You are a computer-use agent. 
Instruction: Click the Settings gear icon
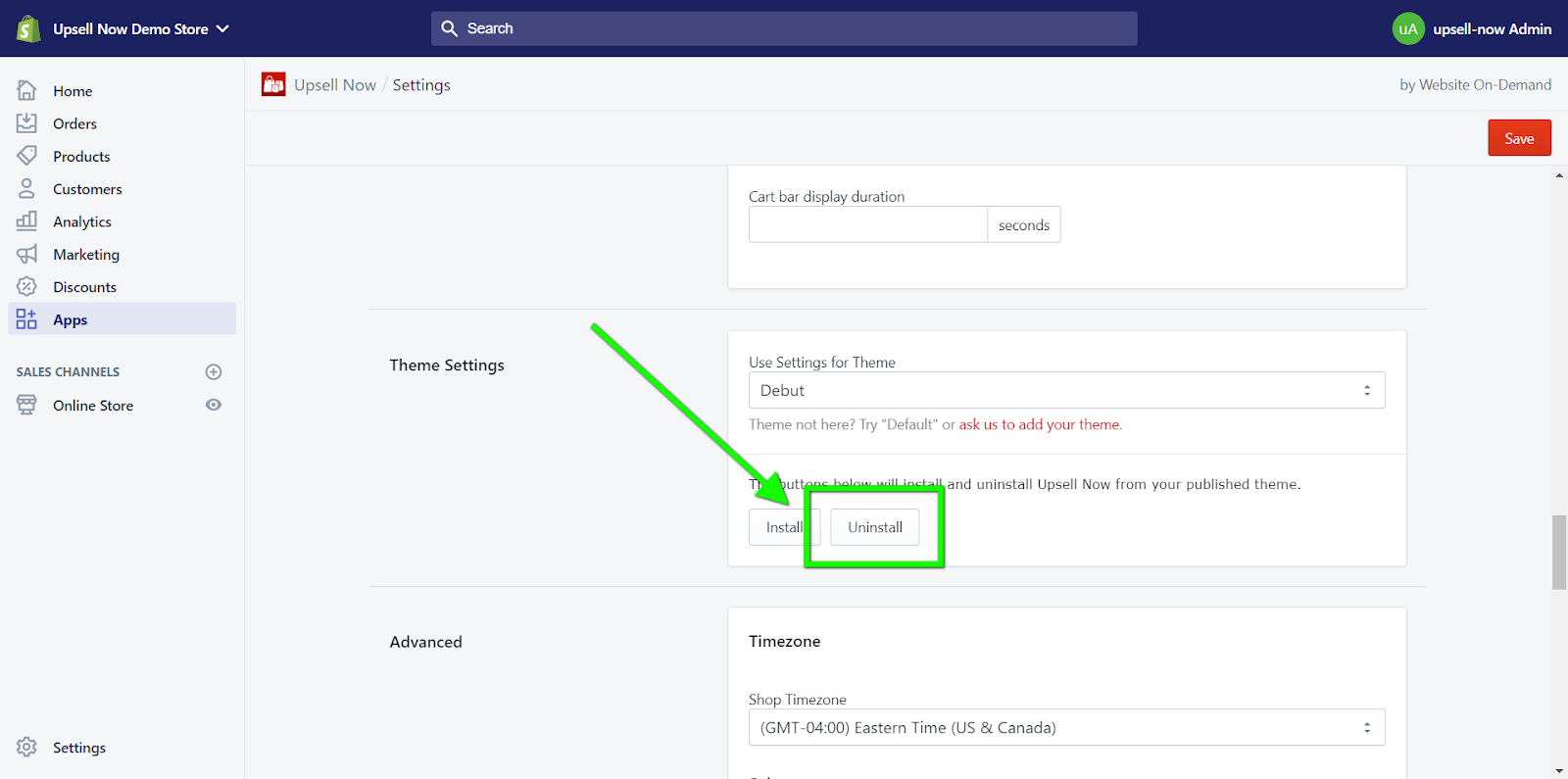click(26, 747)
